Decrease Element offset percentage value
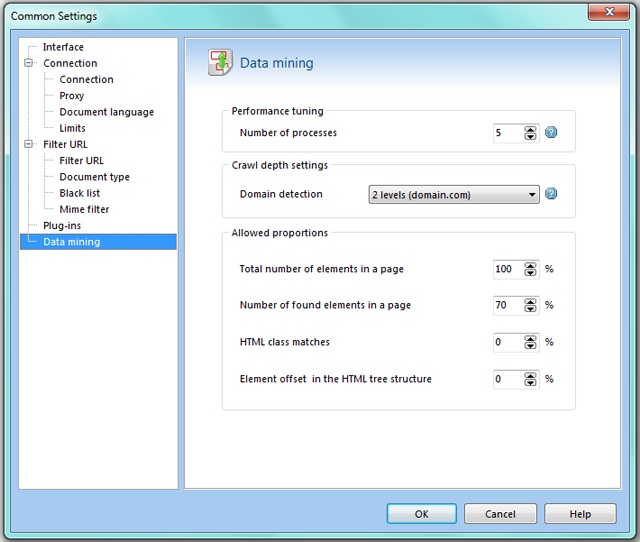The image size is (640, 542). pos(530,382)
